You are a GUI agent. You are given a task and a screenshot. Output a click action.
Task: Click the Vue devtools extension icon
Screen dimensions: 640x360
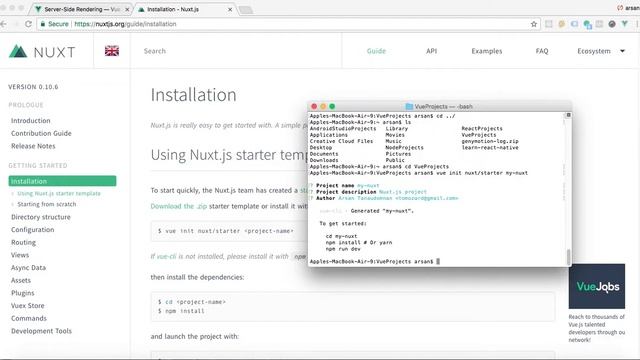click(625, 24)
